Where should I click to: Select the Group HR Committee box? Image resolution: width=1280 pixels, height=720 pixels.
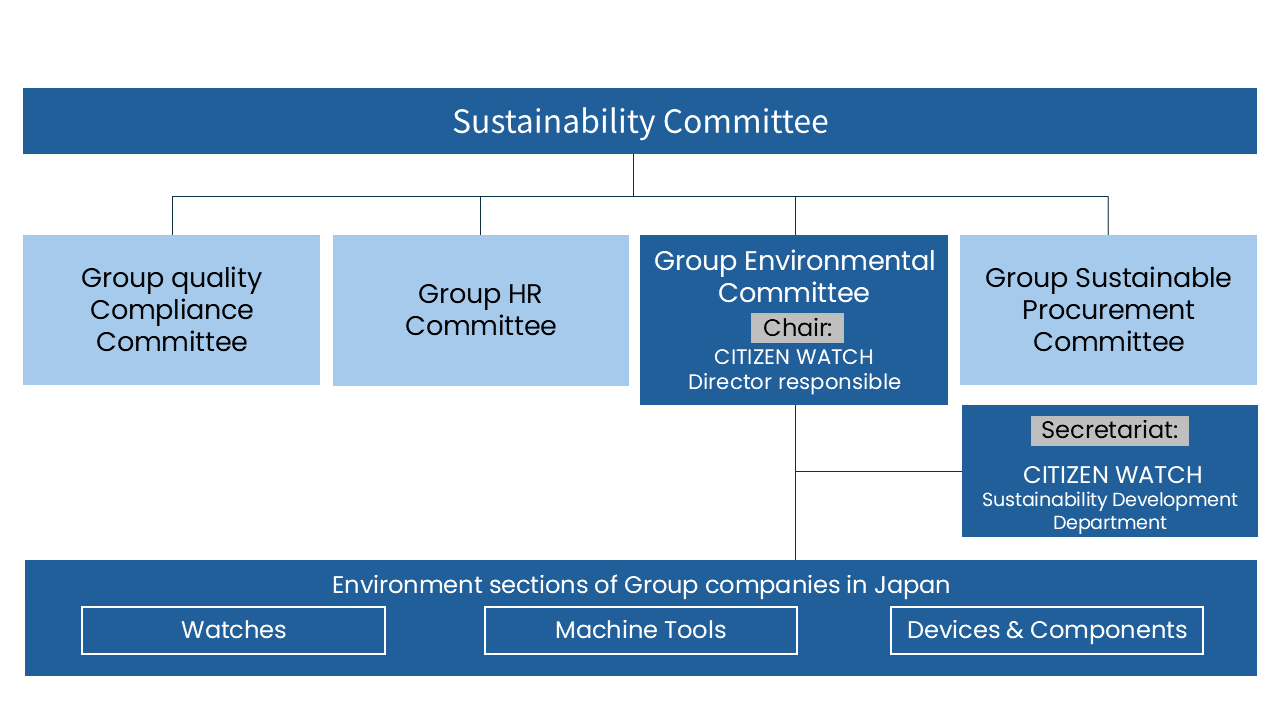coord(481,310)
